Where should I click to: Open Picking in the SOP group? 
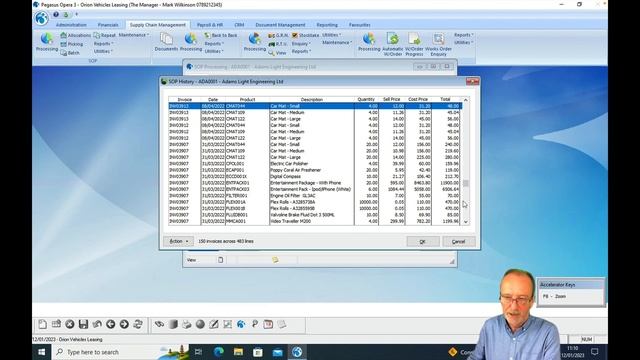(x=72, y=44)
